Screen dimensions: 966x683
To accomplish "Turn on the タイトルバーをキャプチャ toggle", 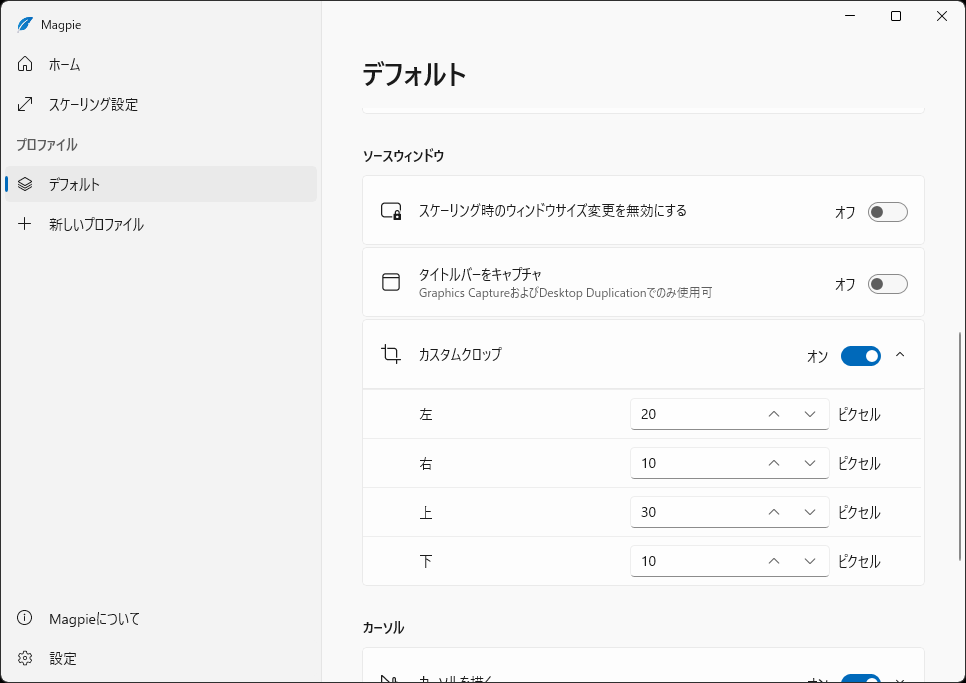I will click(x=886, y=283).
